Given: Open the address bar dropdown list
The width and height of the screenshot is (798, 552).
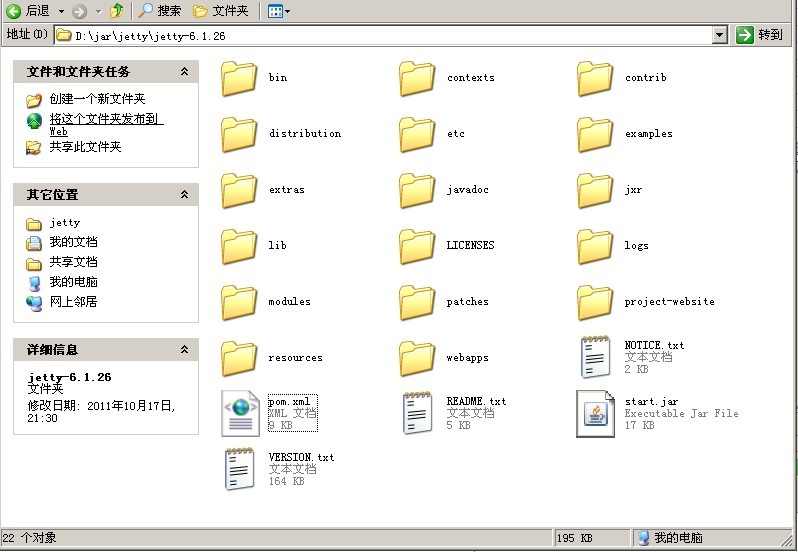Looking at the screenshot, I should coord(720,35).
